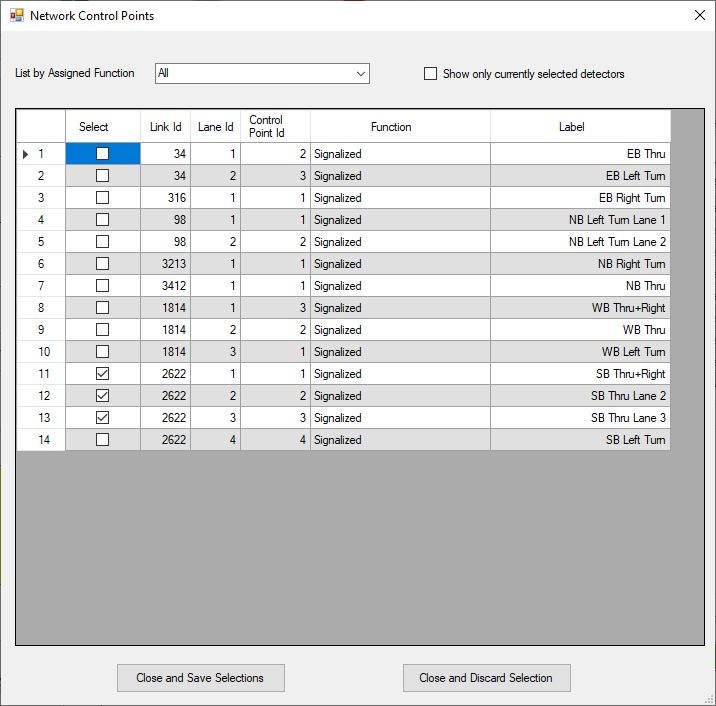Select row header number 7

41,285
